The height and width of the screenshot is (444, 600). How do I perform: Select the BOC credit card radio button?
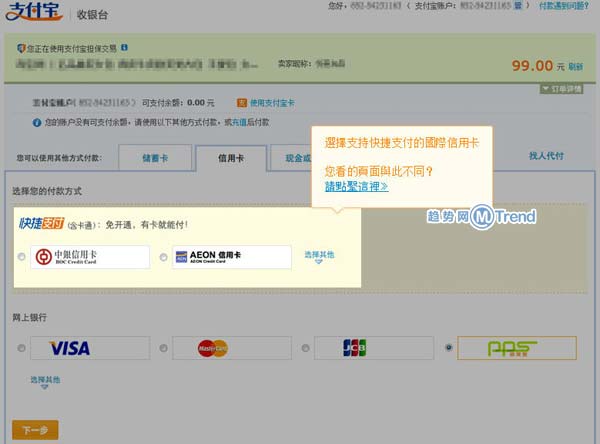[21, 258]
